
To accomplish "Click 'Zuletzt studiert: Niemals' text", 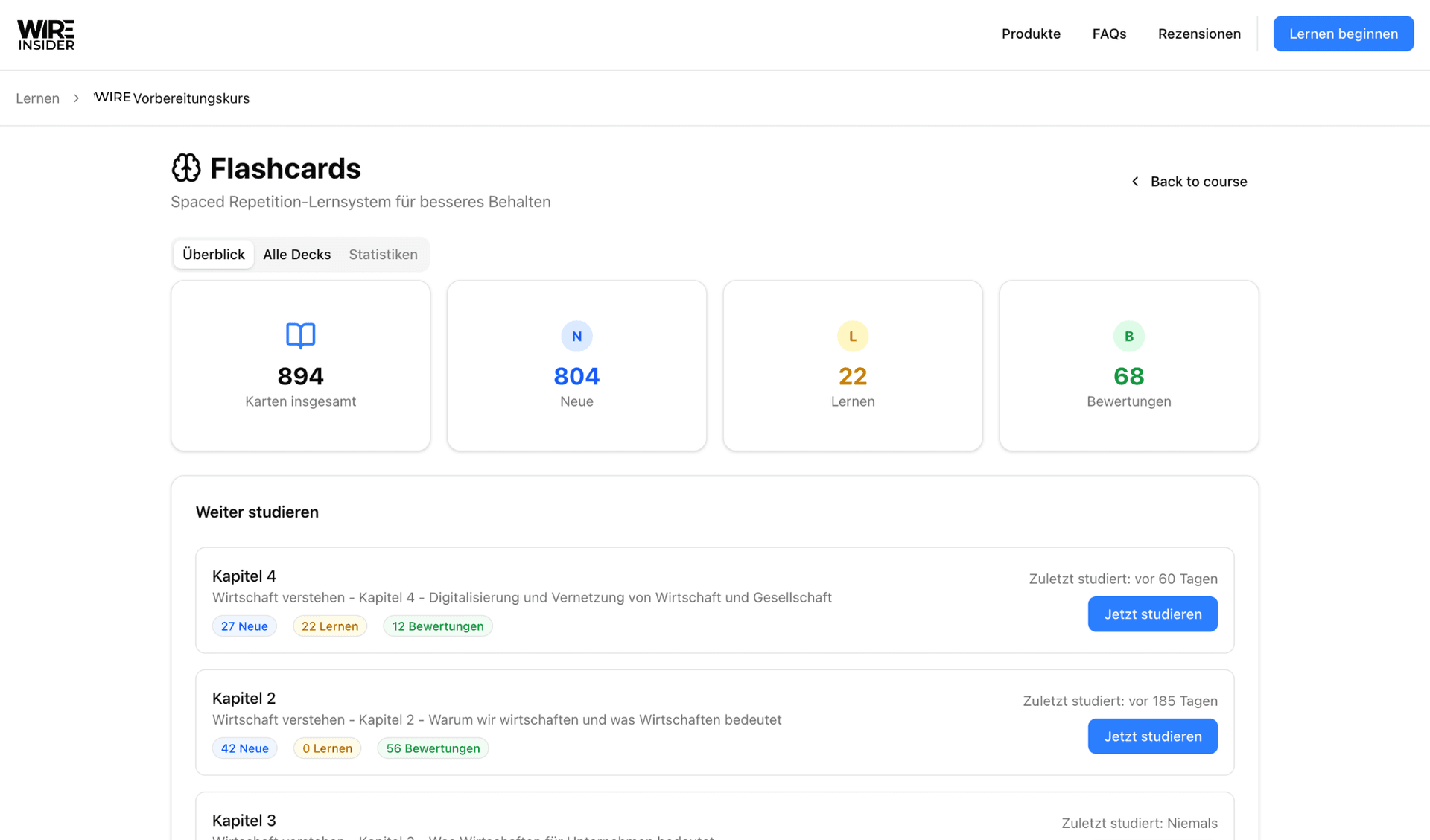I will tap(1140, 824).
